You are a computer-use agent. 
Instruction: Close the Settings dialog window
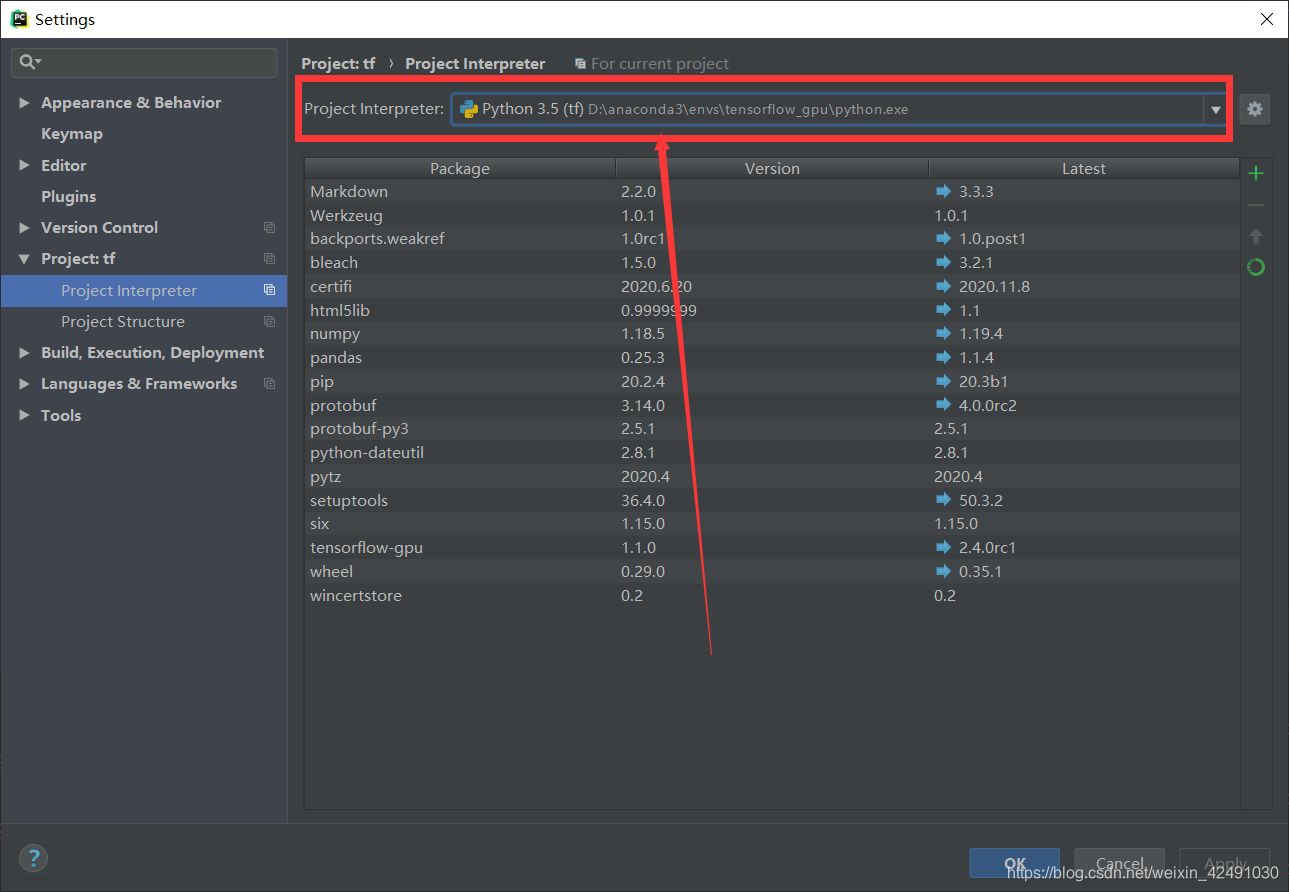[1267, 19]
